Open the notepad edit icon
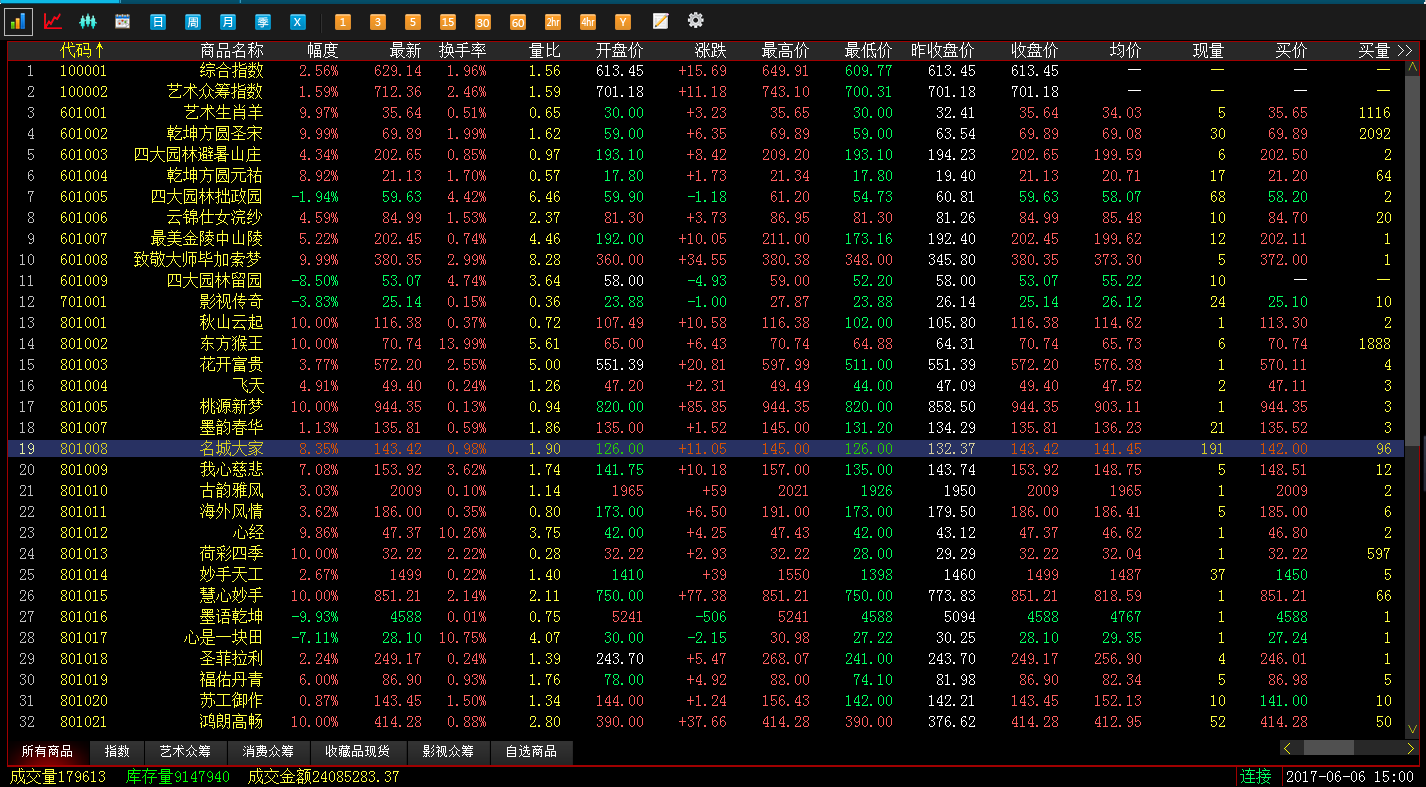1426x787 pixels. click(660, 21)
